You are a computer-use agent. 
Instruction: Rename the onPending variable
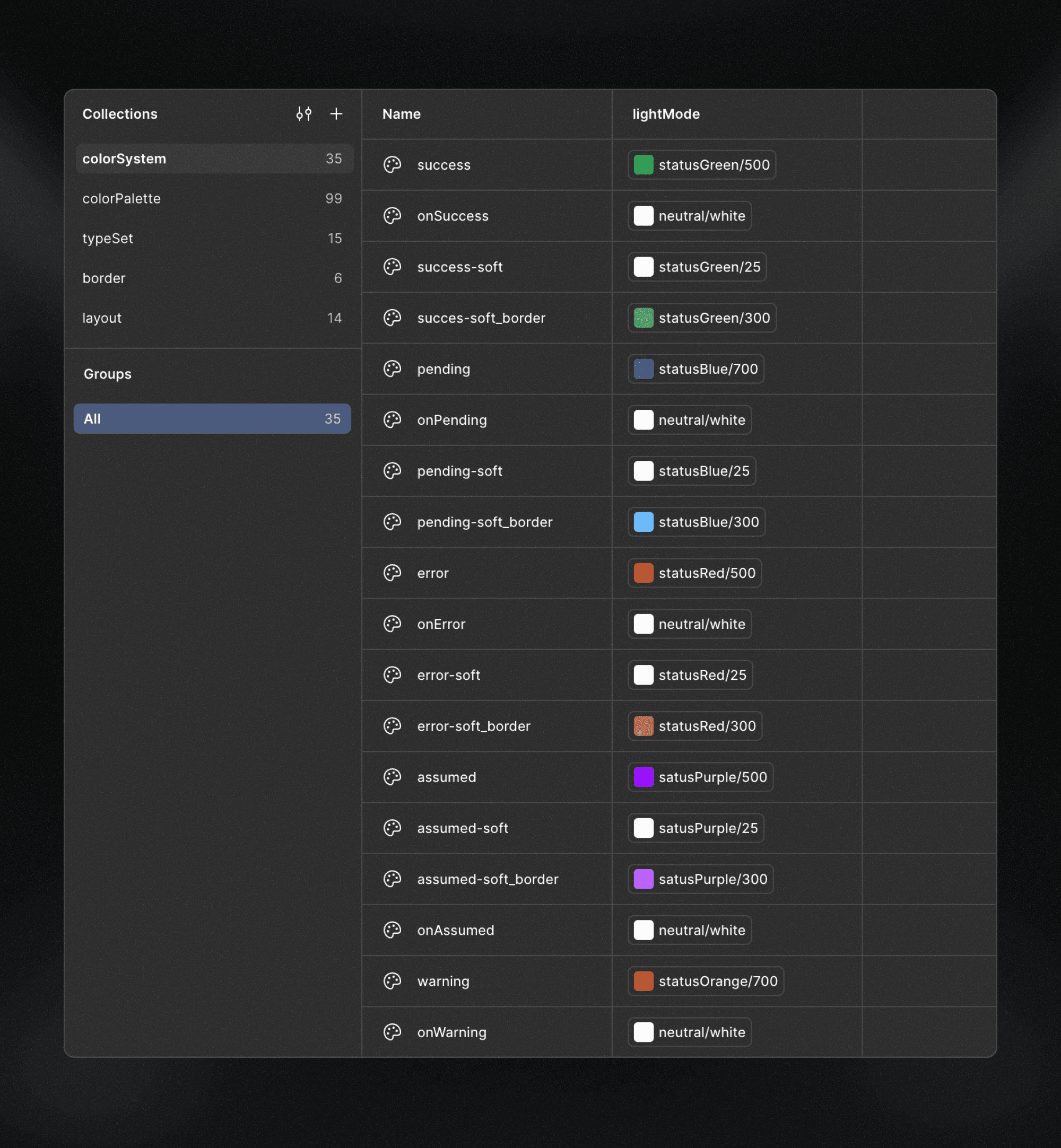click(452, 420)
